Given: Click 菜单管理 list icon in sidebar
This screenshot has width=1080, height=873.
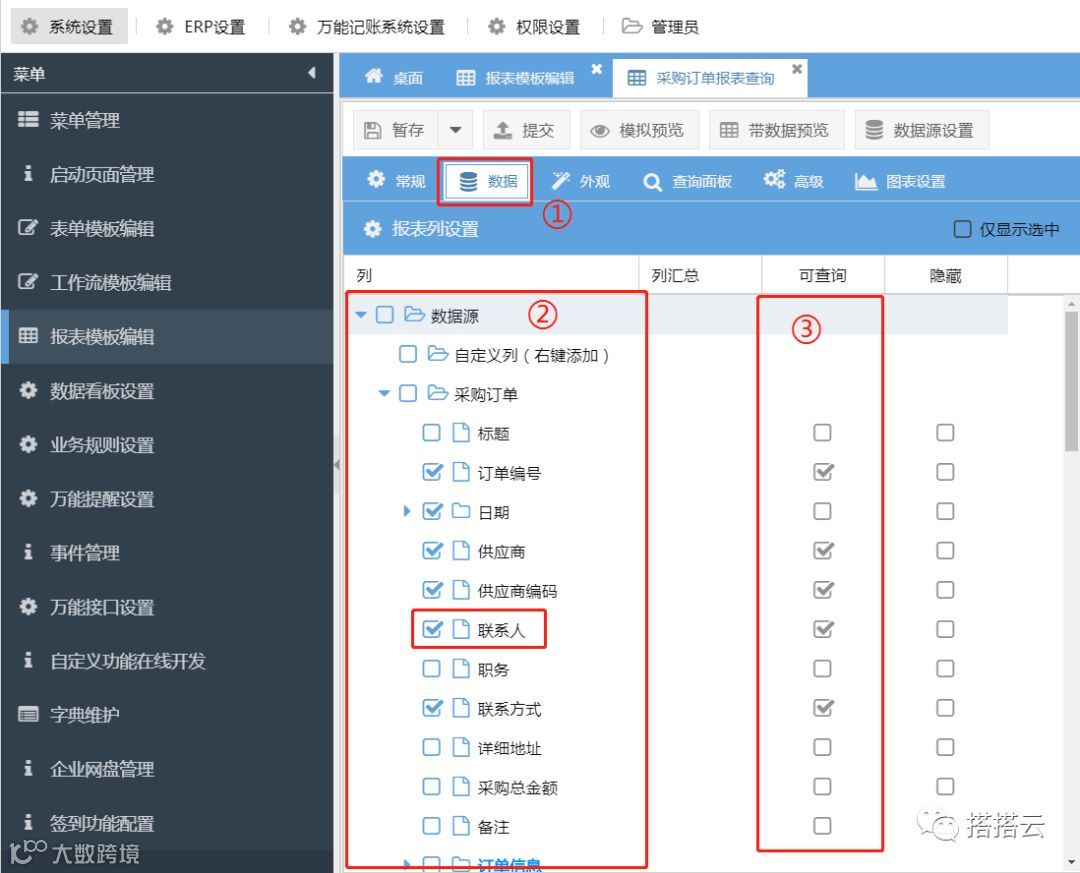Looking at the screenshot, I should (x=28, y=120).
